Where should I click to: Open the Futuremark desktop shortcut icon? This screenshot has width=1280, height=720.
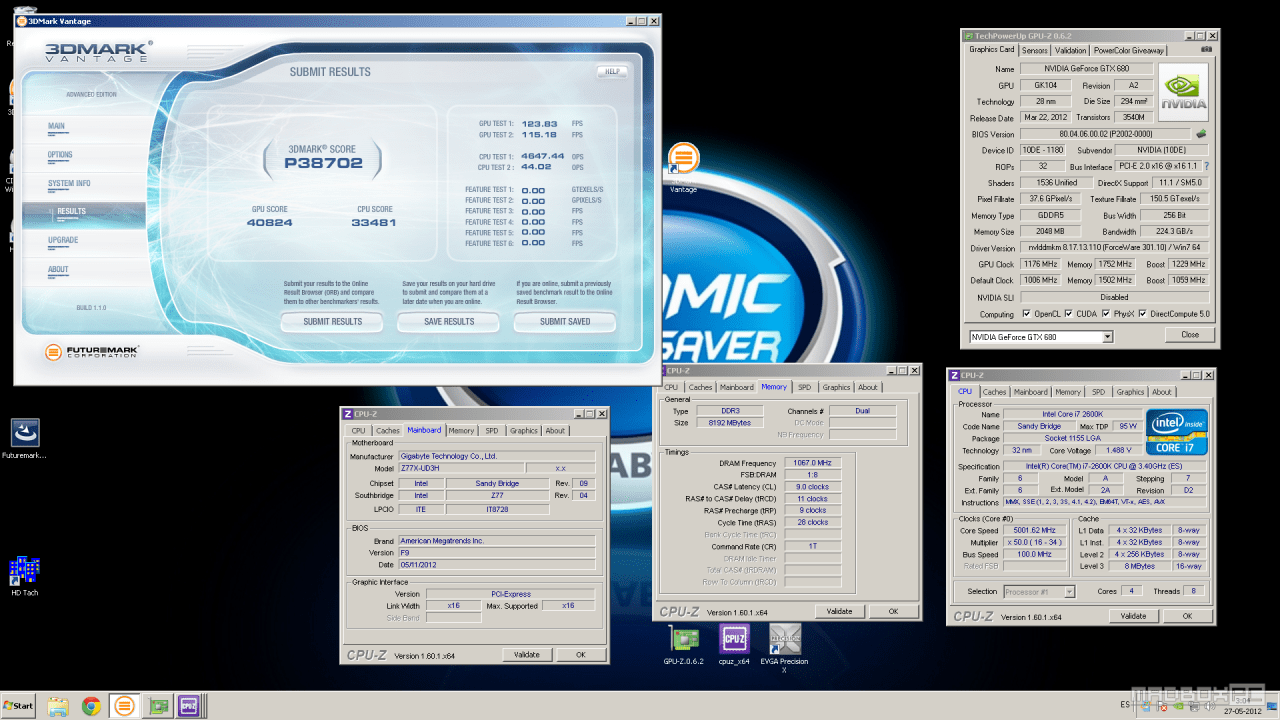tap(25, 439)
